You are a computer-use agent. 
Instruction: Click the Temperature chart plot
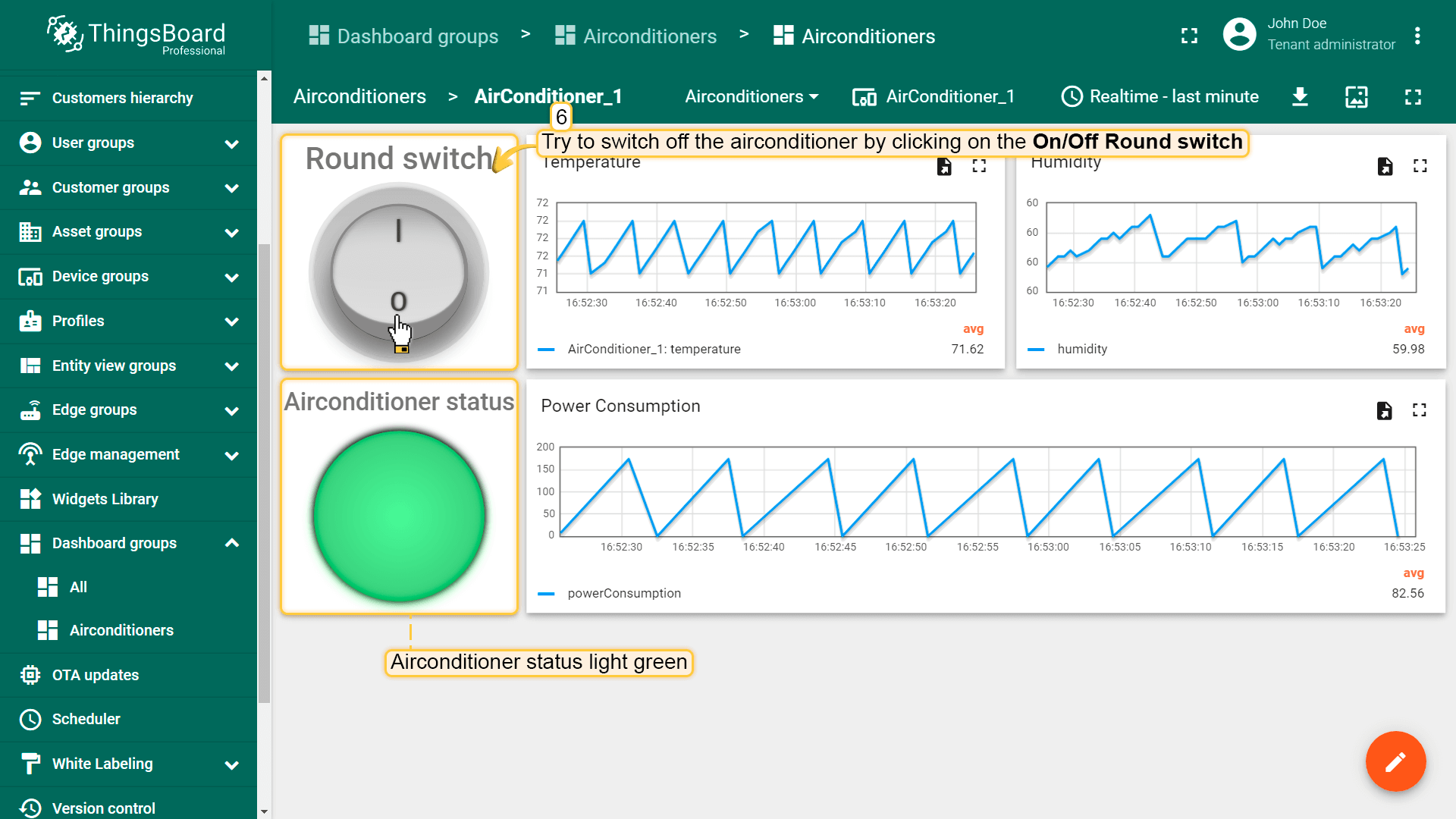click(766, 247)
